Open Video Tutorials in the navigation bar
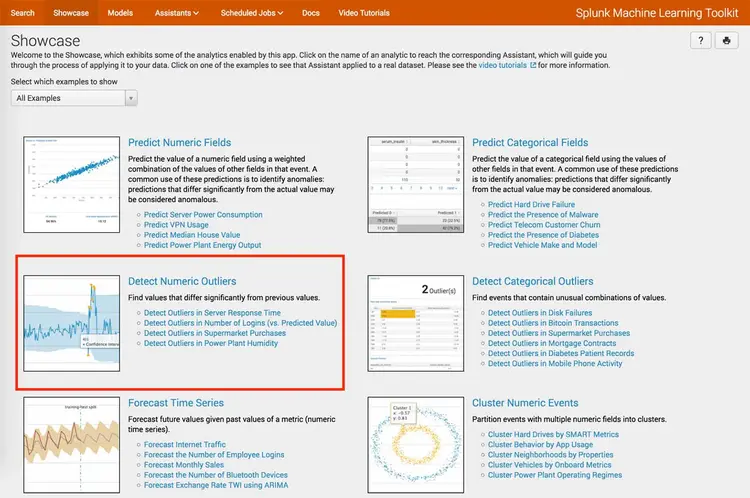Image resolution: width=750 pixels, height=498 pixels. point(364,13)
